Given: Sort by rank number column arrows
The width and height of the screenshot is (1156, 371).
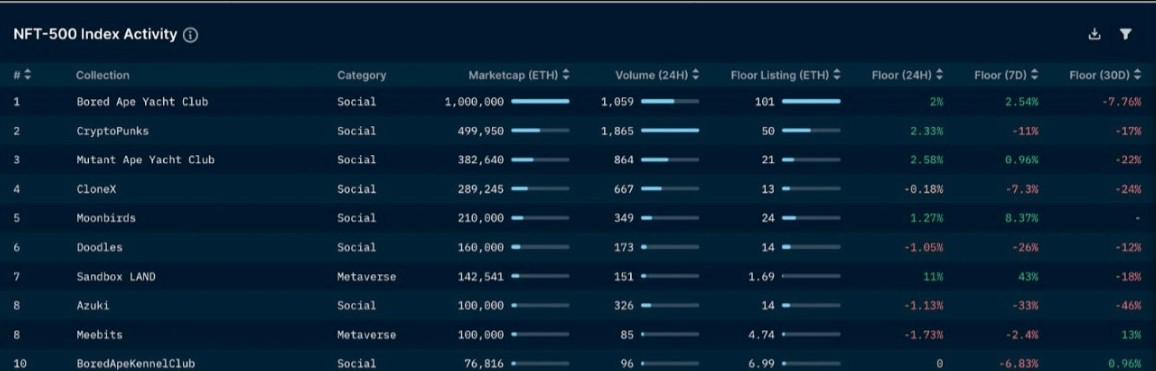Looking at the screenshot, I should pos(28,75).
